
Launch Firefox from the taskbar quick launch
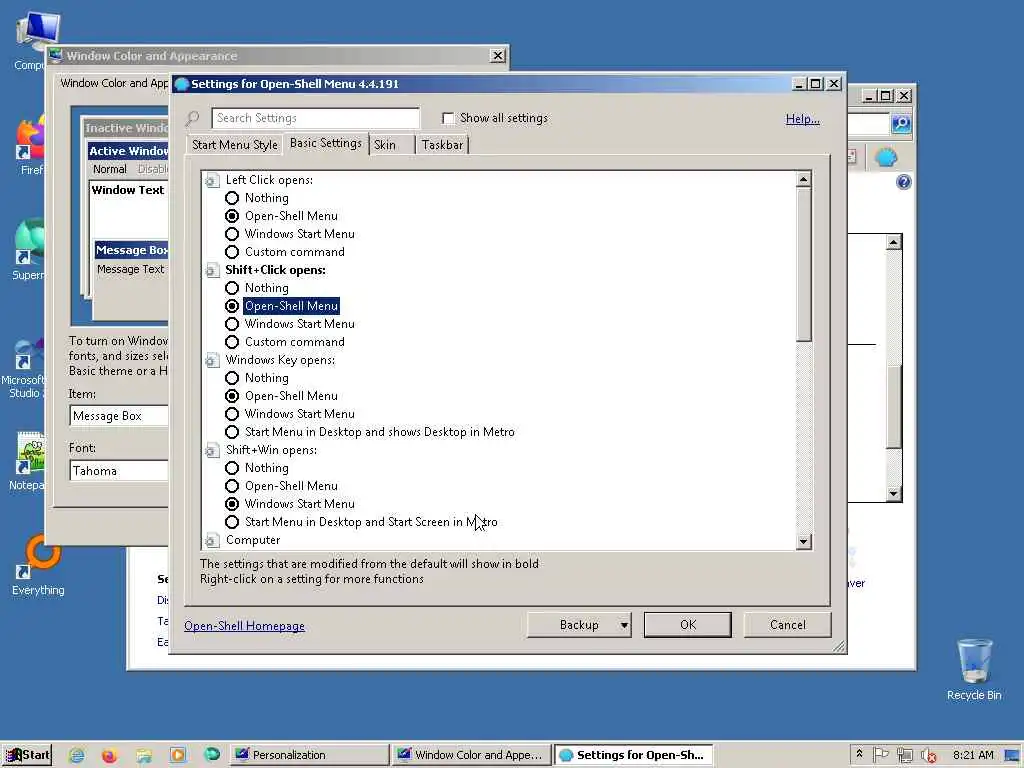point(110,756)
